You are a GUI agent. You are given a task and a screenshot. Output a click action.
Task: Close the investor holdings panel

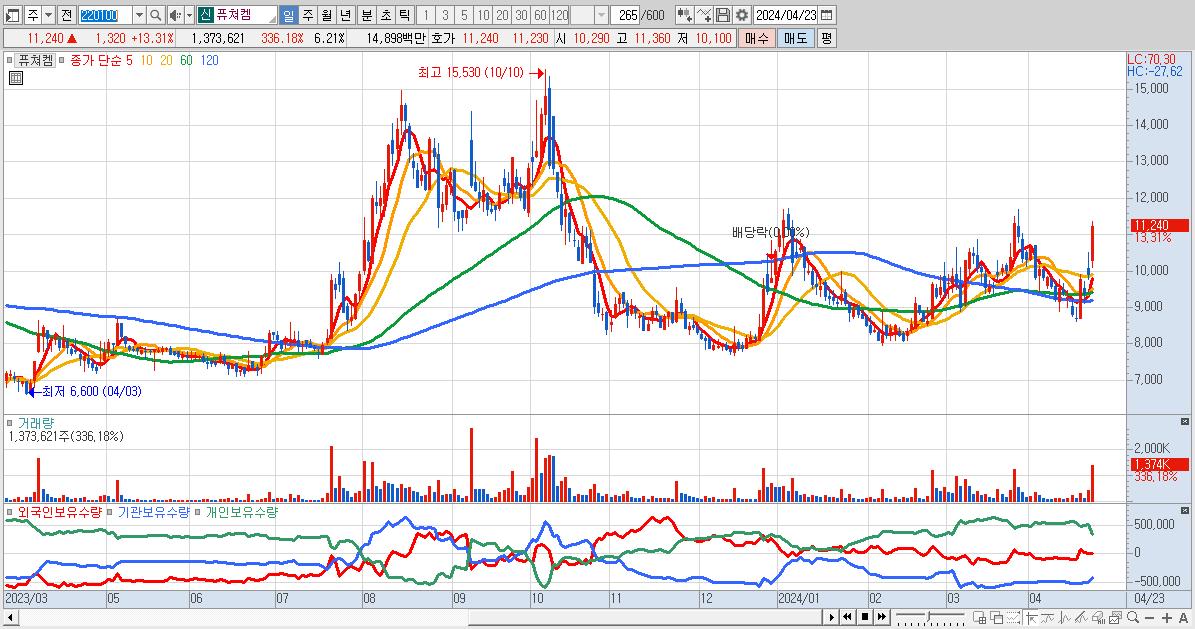click(x=1184, y=510)
